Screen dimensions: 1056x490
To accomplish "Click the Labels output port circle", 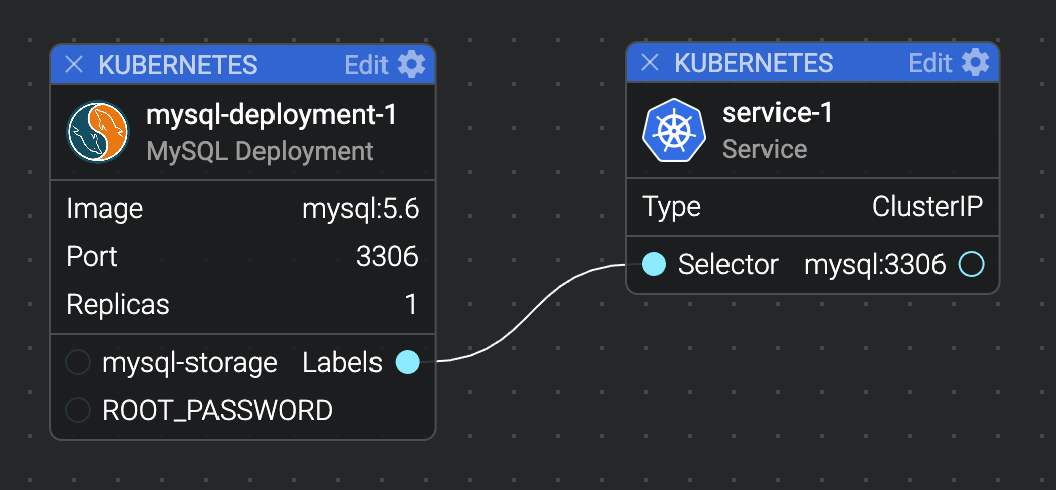I will tap(407, 362).
